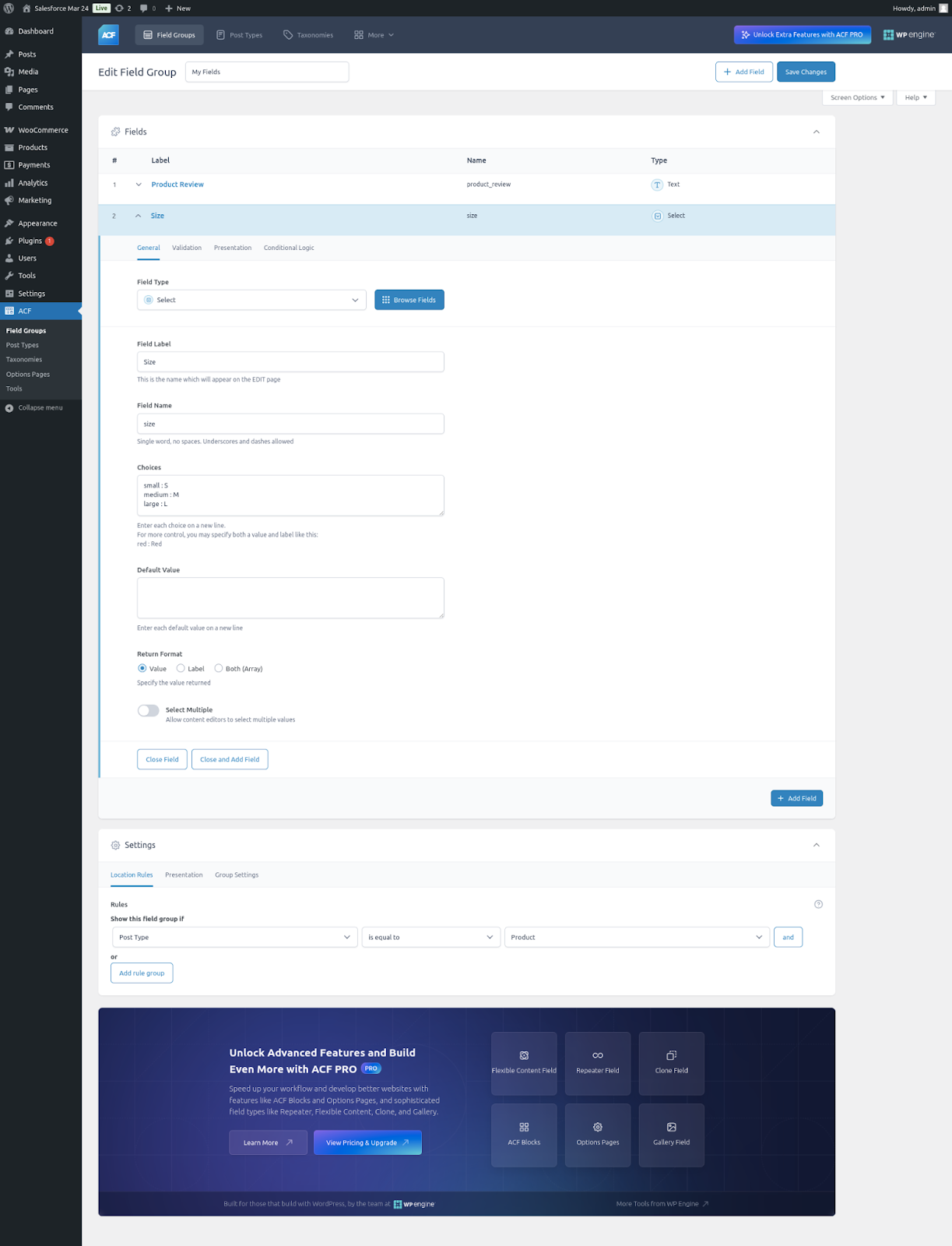Click the Clone Field tile
Image resolution: width=952 pixels, height=1246 pixels.
point(671,1063)
